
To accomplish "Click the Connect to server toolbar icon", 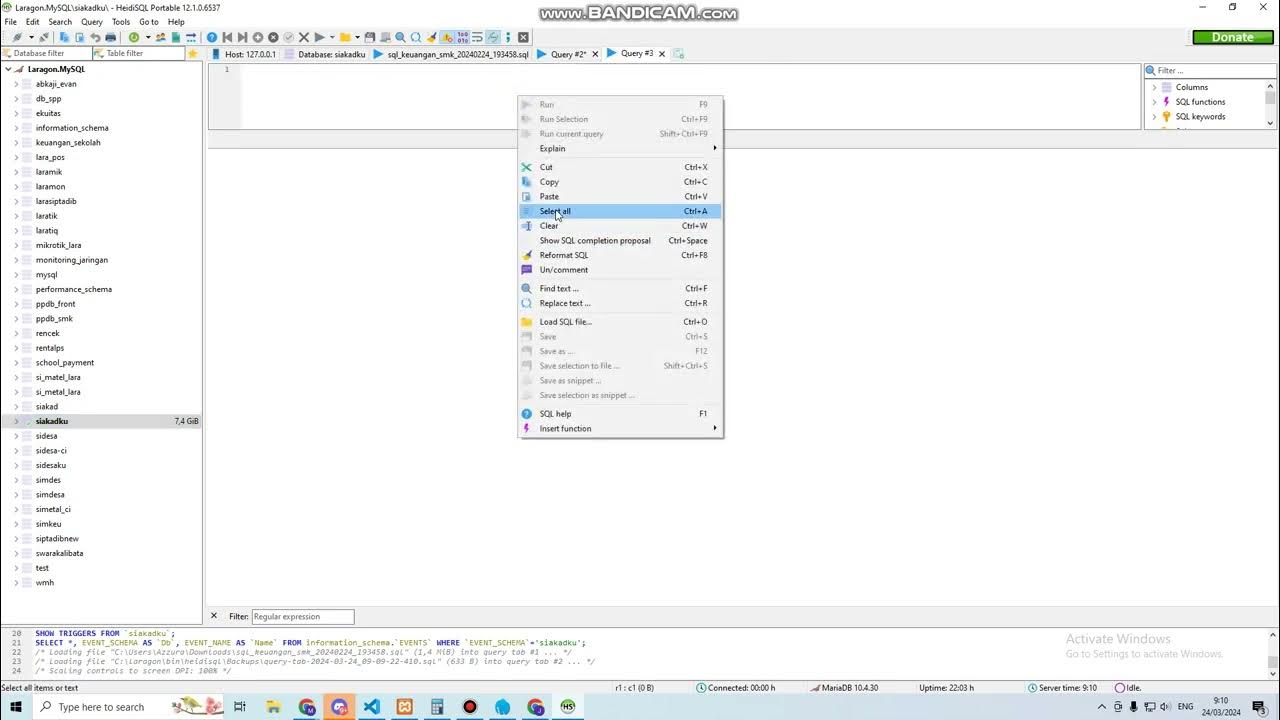I will (17, 37).
